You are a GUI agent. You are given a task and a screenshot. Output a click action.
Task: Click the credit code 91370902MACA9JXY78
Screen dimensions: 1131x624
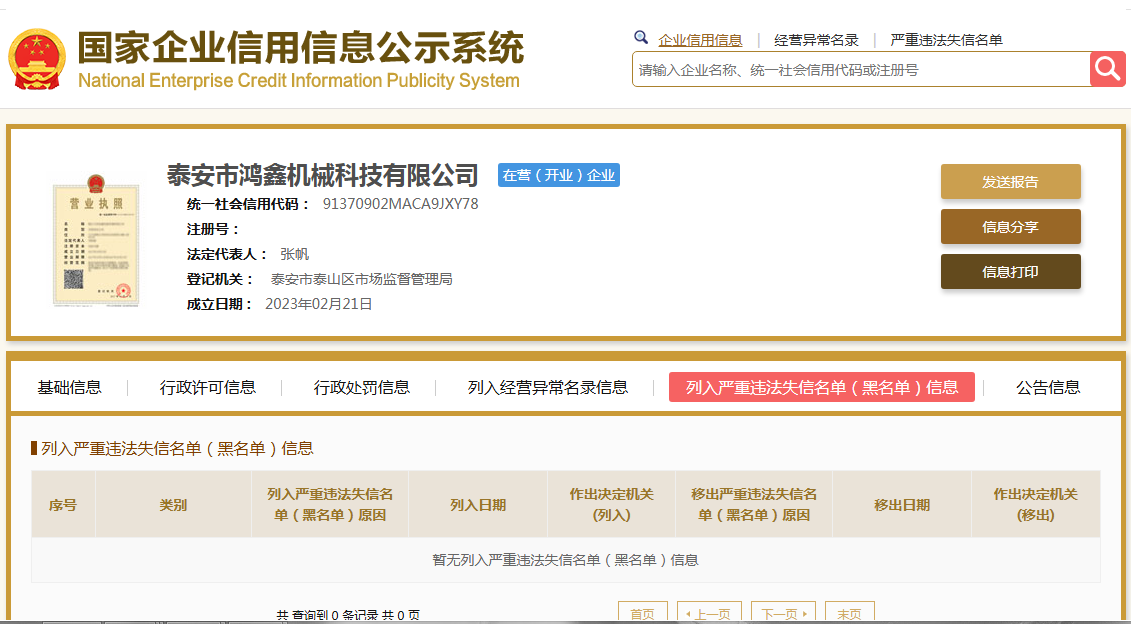[x=400, y=204]
